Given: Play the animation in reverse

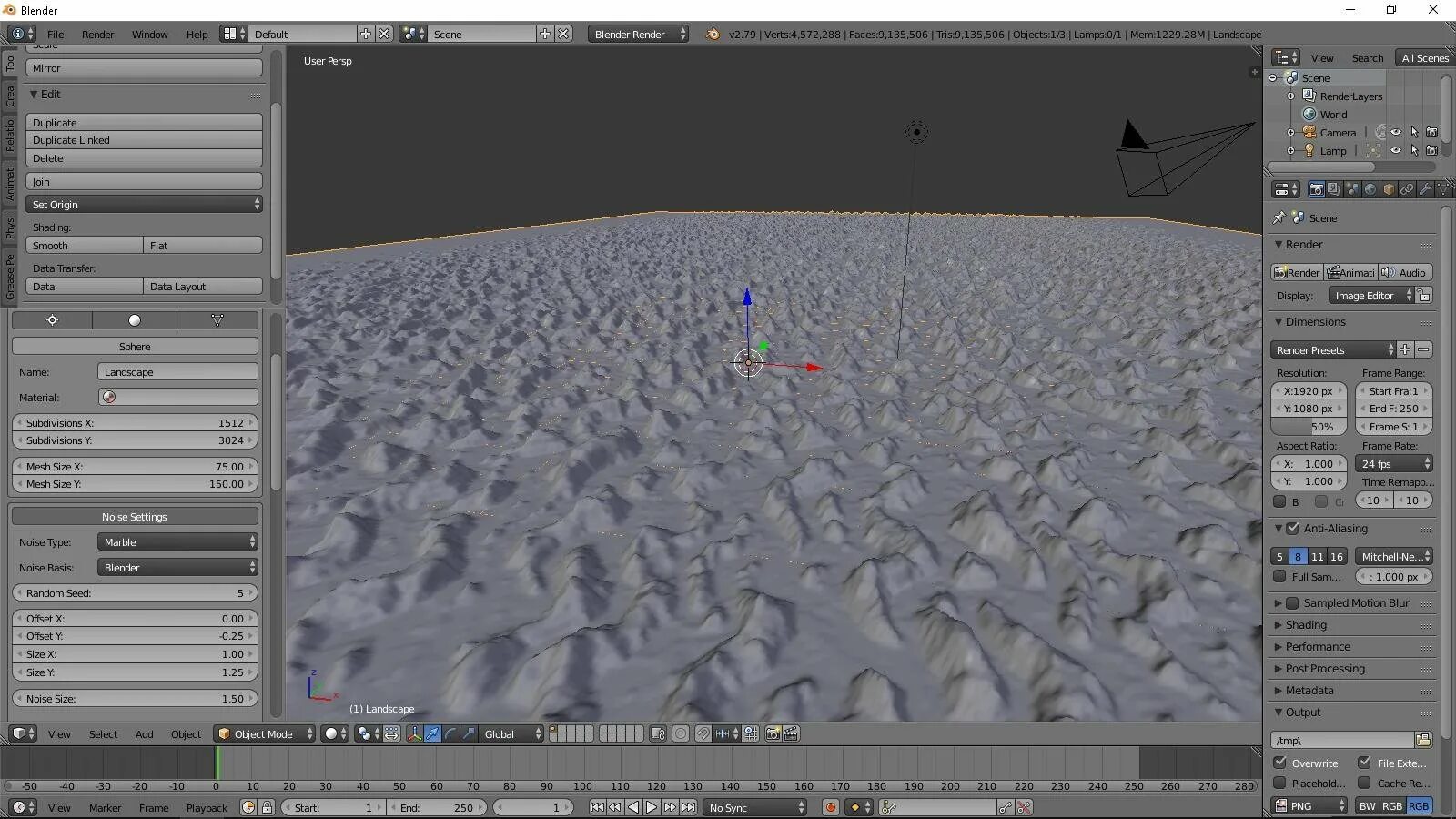Looking at the screenshot, I should pyautogui.click(x=633, y=807).
